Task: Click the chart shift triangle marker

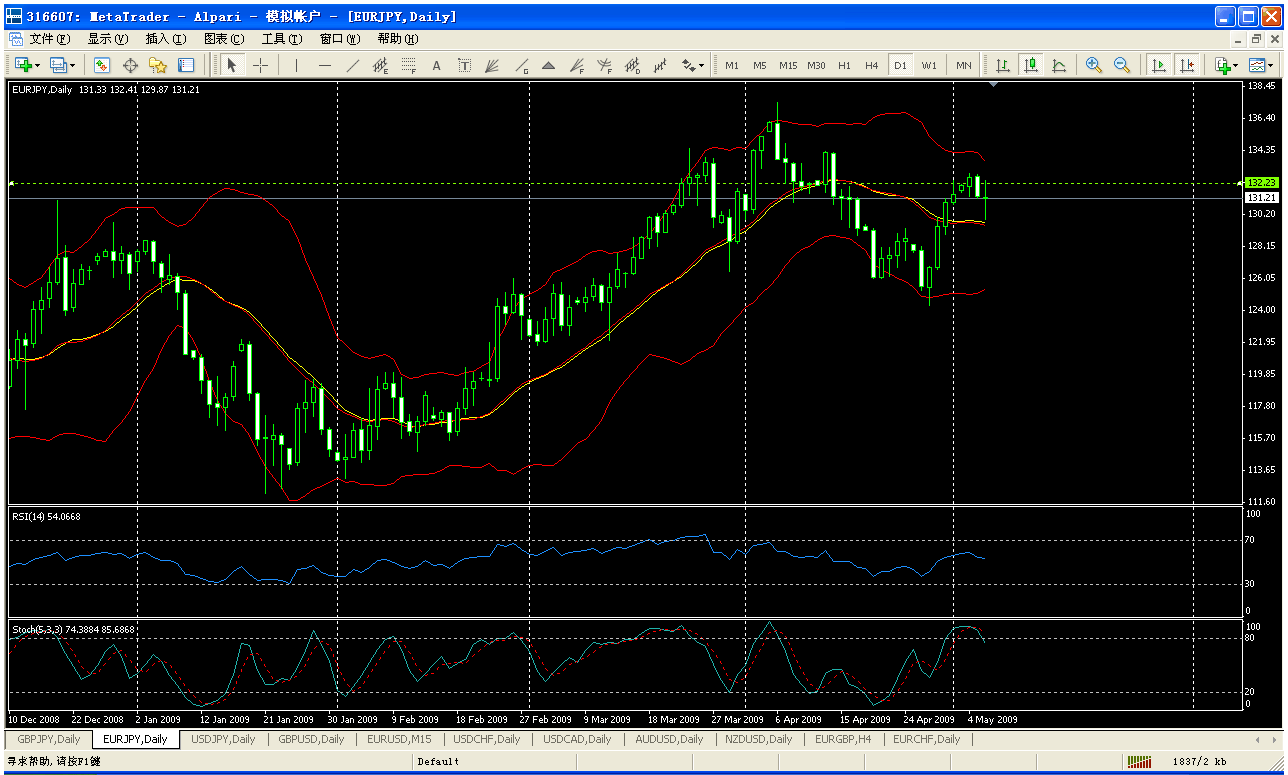Action: (x=993, y=86)
